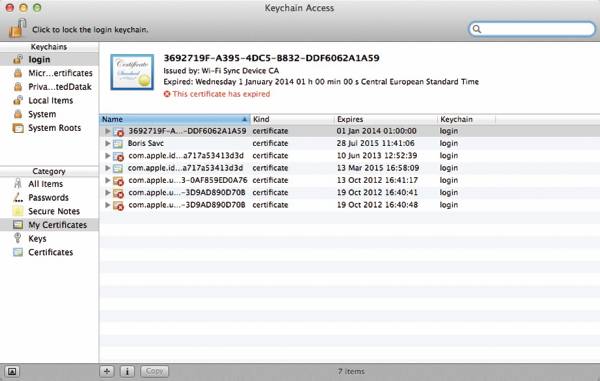Select the Local Items keychain icon
Screen dimensions: 600x381
point(18,100)
